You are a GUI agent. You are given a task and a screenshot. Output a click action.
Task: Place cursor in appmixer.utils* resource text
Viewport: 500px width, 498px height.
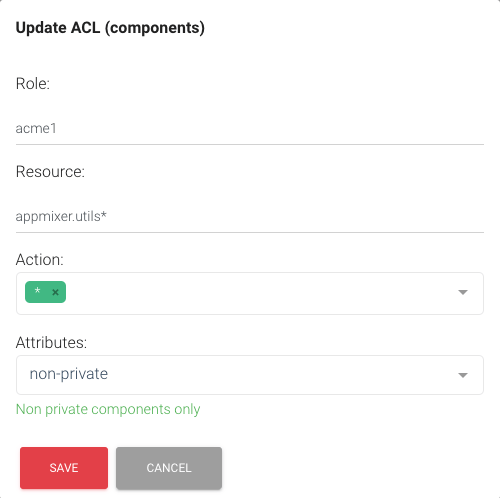click(x=61, y=217)
